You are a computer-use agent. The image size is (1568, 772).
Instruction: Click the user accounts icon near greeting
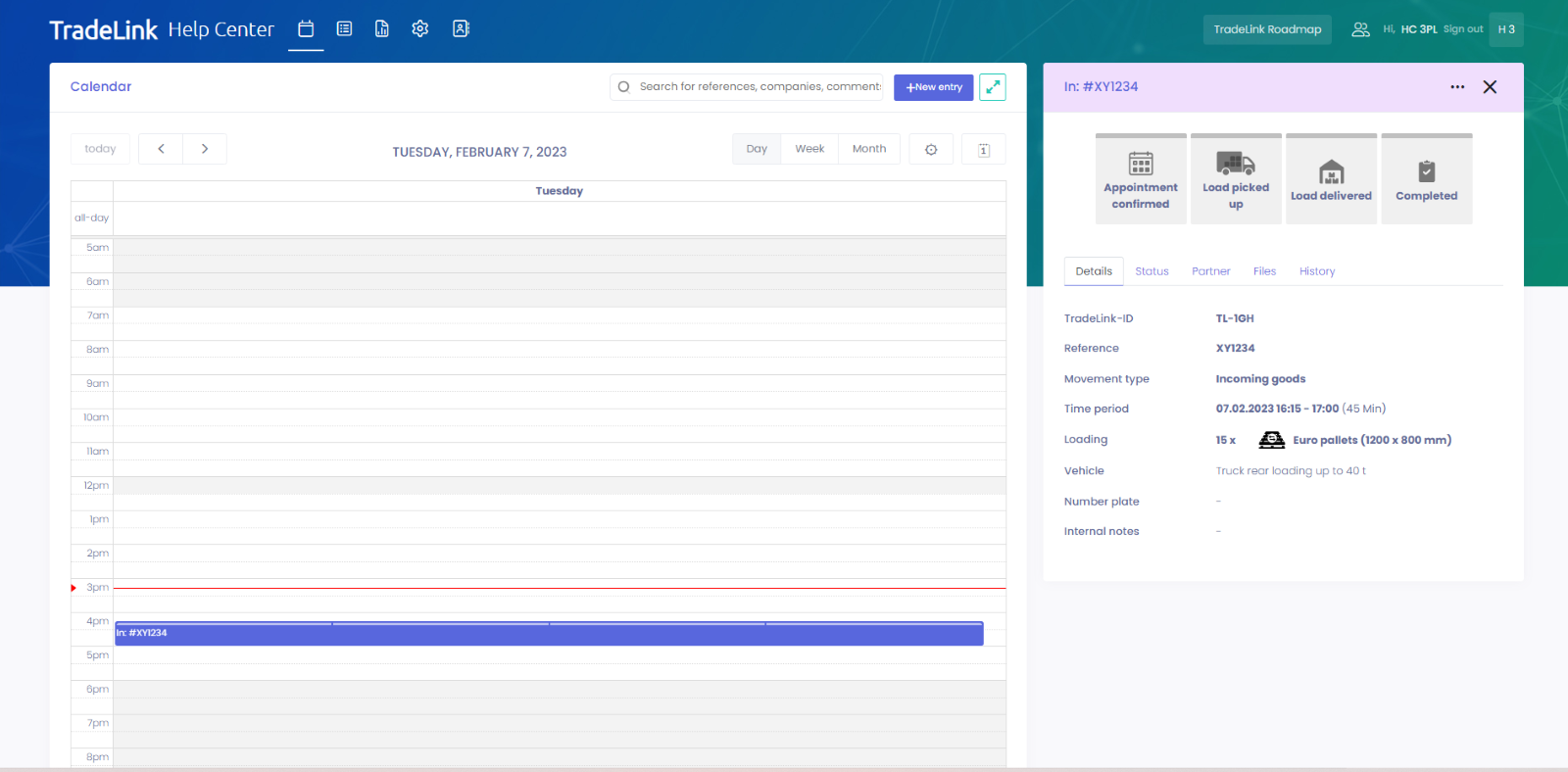pyautogui.click(x=1360, y=29)
